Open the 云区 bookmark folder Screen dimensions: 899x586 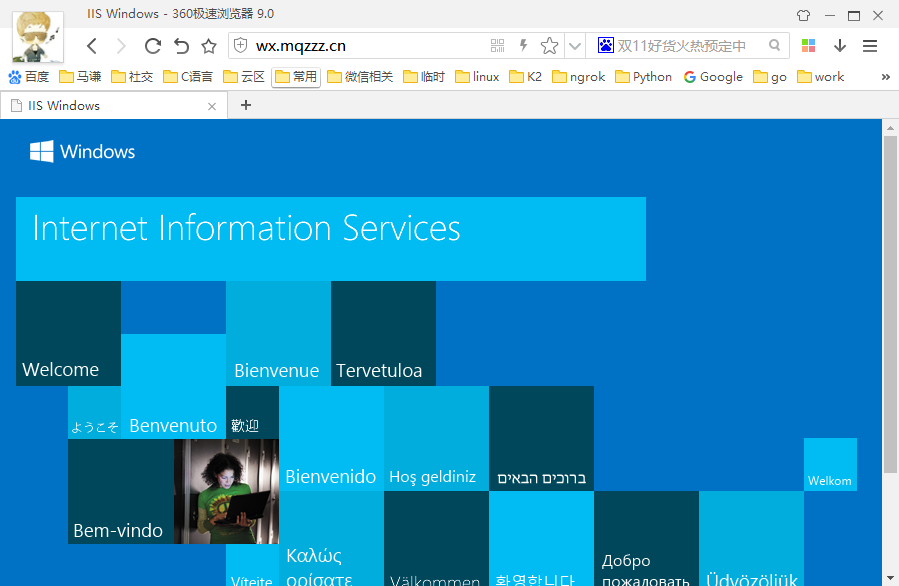click(244, 77)
